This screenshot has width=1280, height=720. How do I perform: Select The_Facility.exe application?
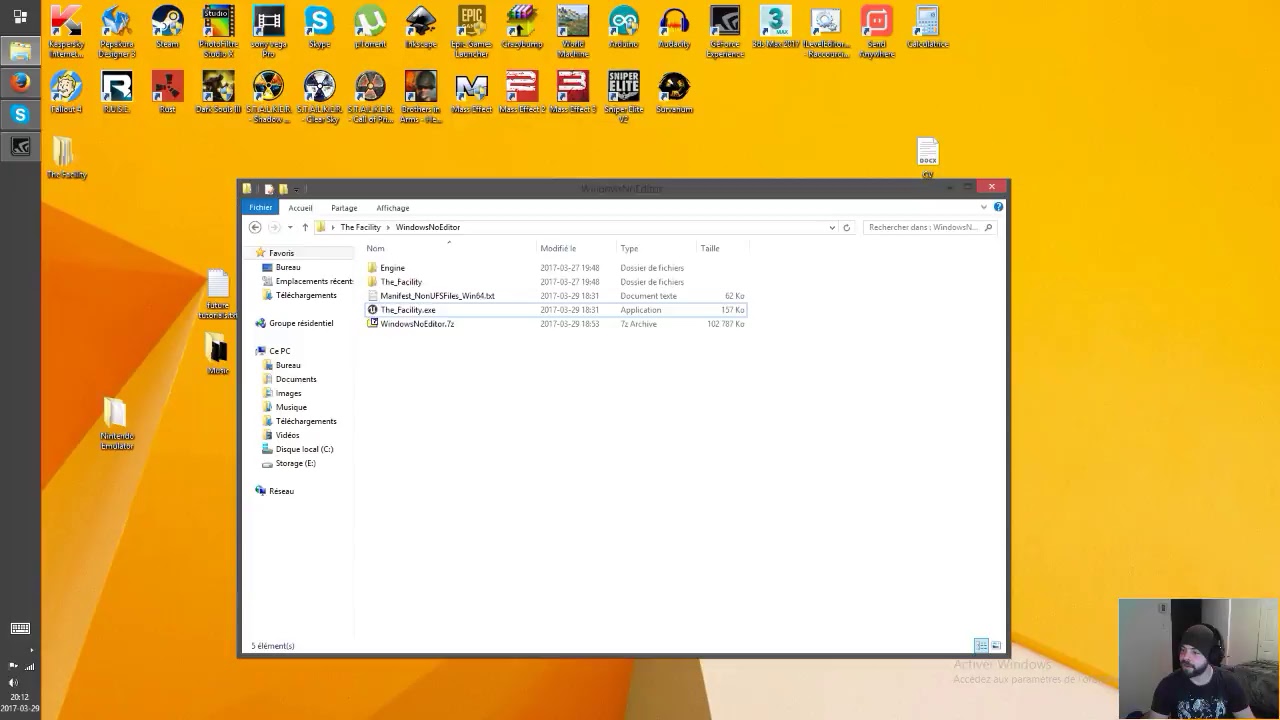408,310
